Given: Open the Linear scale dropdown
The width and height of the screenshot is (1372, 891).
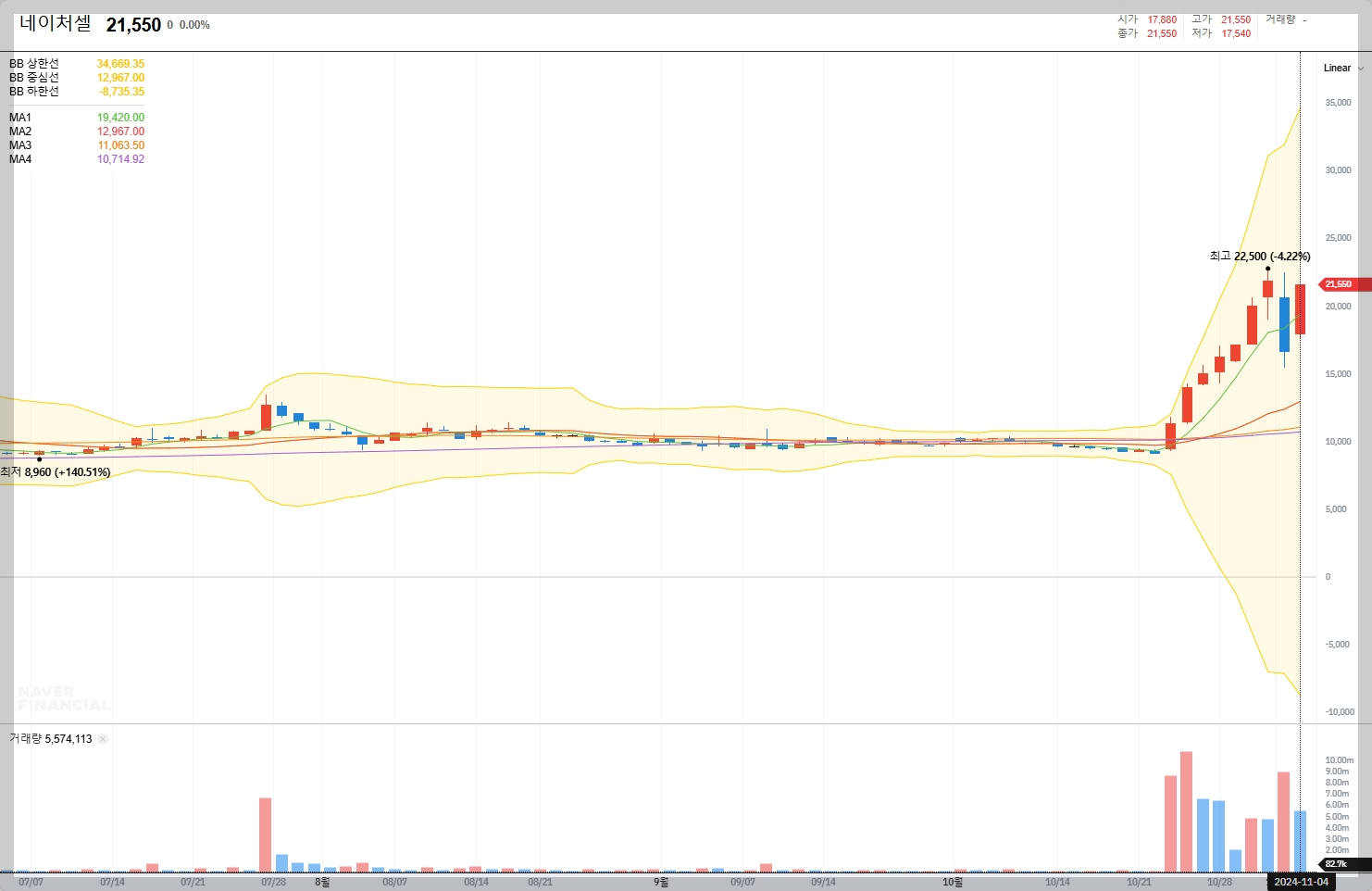Looking at the screenshot, I should [1343, 68].
